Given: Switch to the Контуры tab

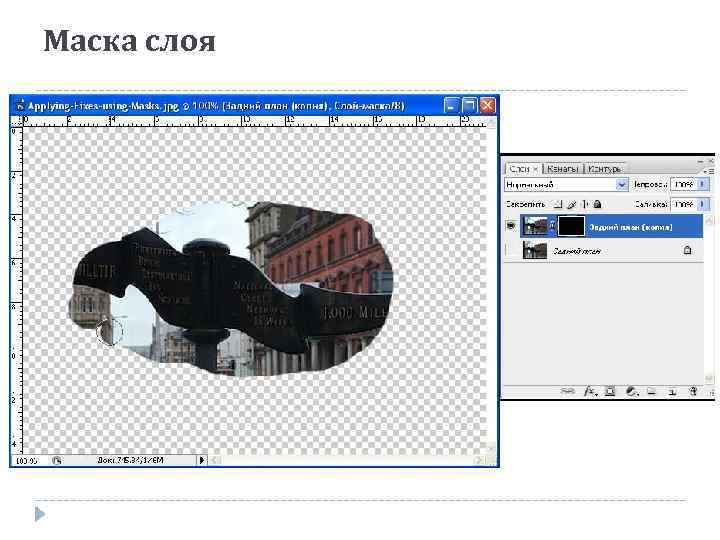Looking at the screenshot, I should pyautogui.click(x=604, y=169).
